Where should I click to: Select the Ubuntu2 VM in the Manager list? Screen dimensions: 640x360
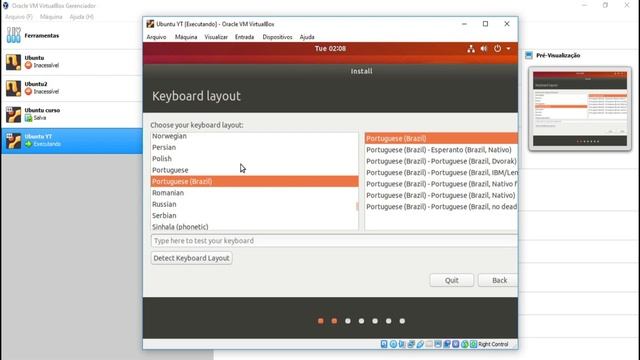[x=72, y=88]
